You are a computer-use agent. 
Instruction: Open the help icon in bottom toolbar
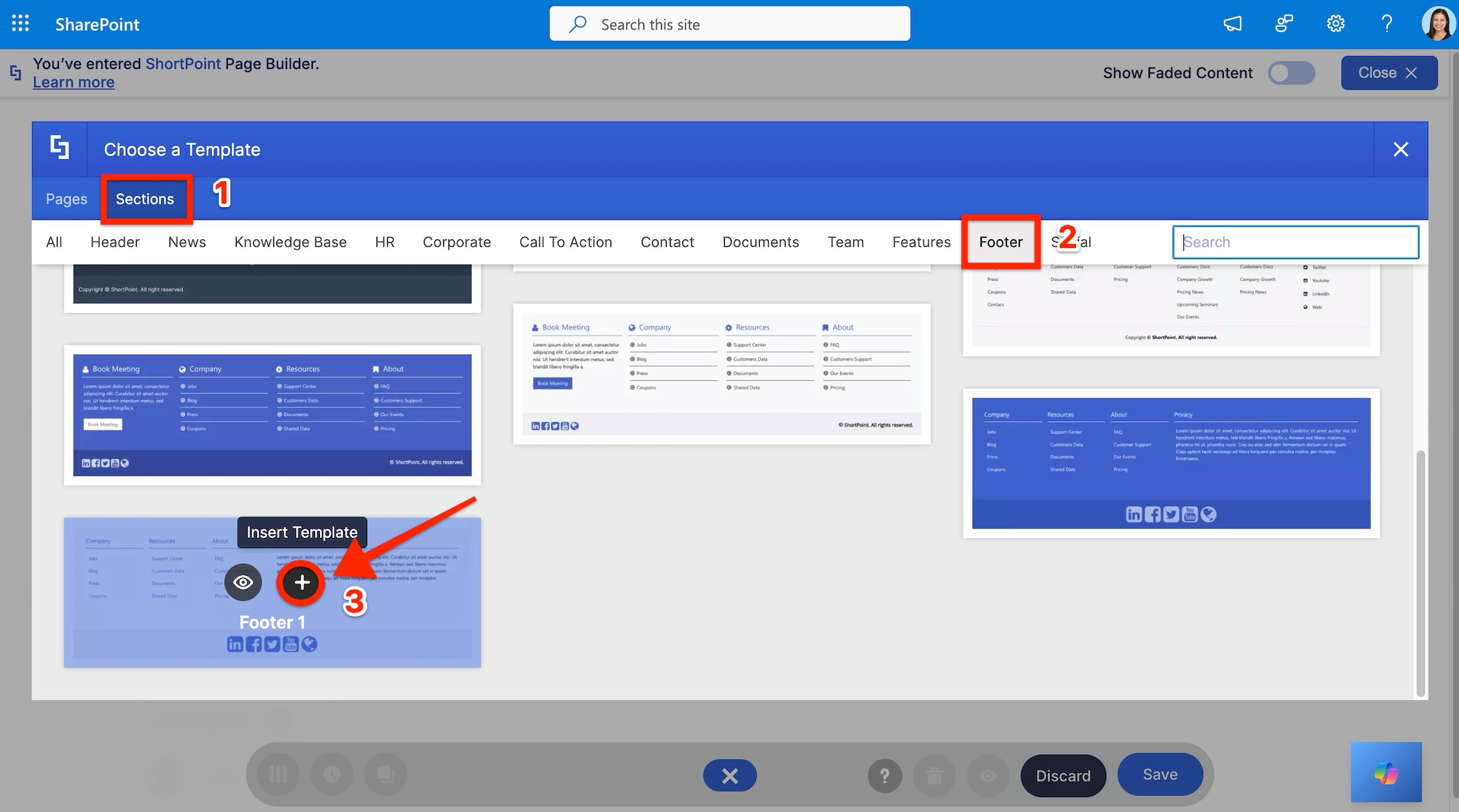885,776
